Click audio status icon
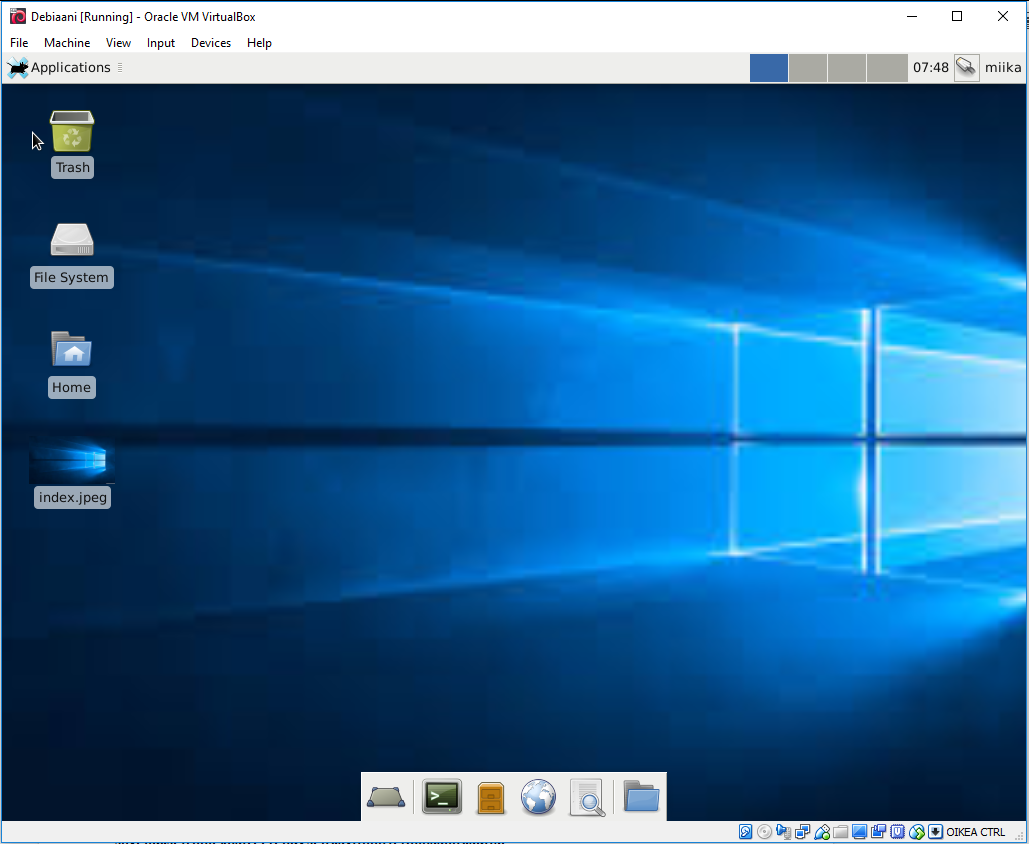1029x844 pixels. 784,832
